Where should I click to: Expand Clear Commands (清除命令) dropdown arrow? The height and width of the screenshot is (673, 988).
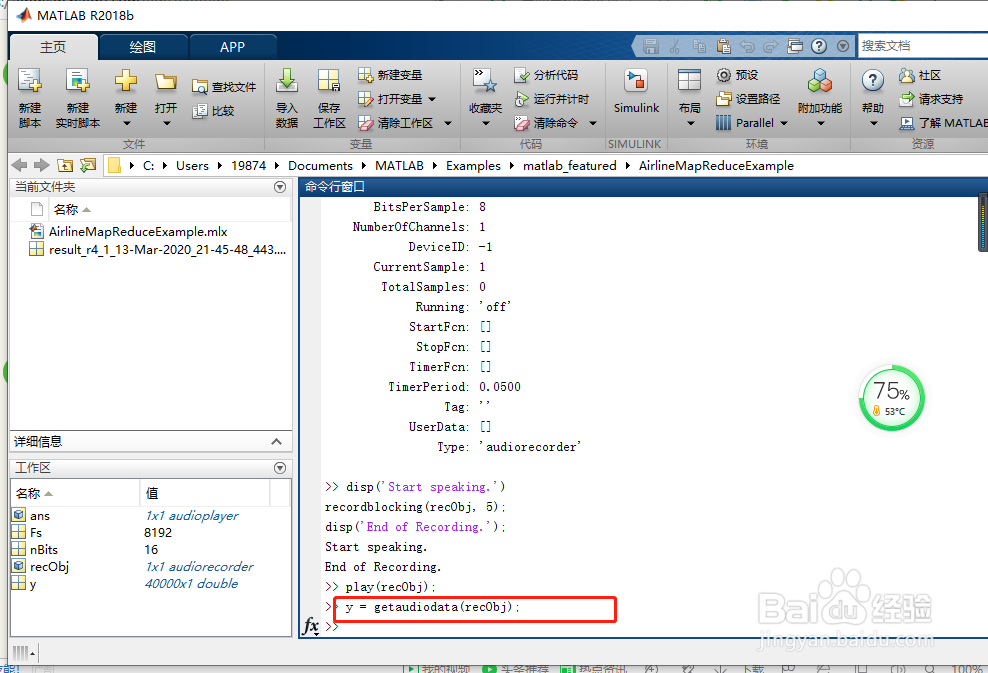592,123
